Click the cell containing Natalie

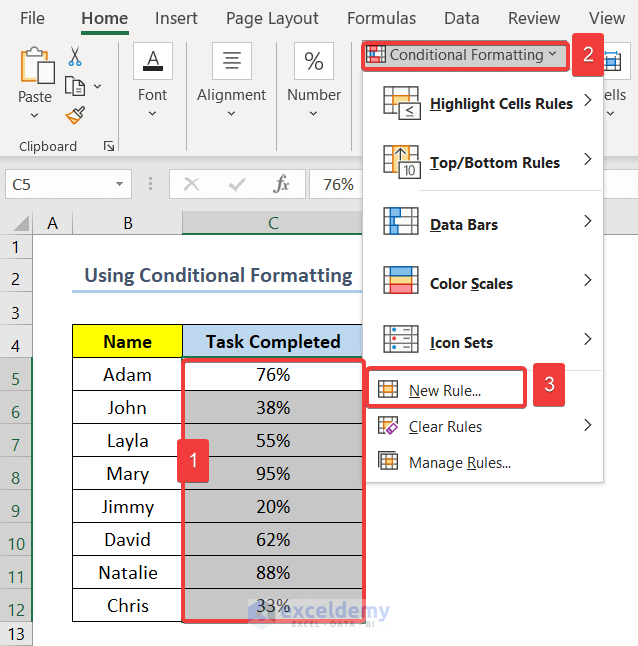coord(128,573)
